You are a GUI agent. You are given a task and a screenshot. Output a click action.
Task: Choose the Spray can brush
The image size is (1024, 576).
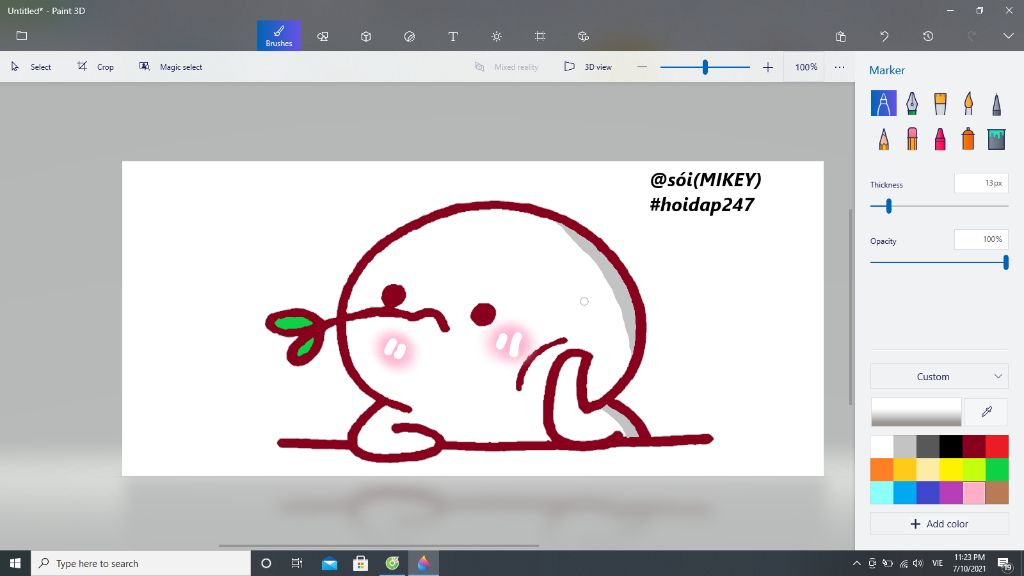pos(968,138)
